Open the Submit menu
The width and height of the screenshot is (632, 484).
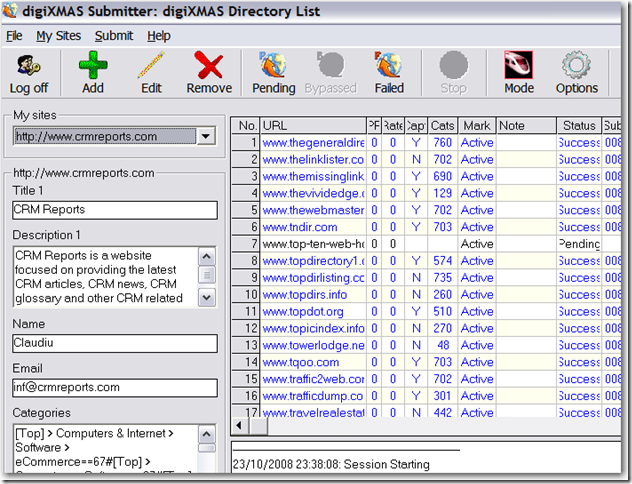114,36
